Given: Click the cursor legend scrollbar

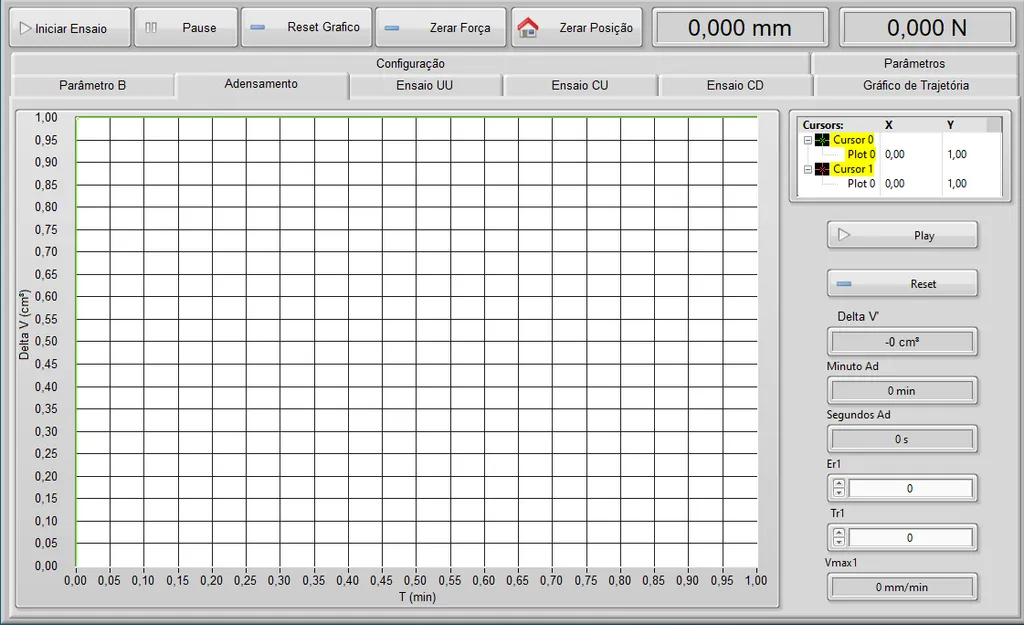Looking at the screenshot, I should 994,125.
